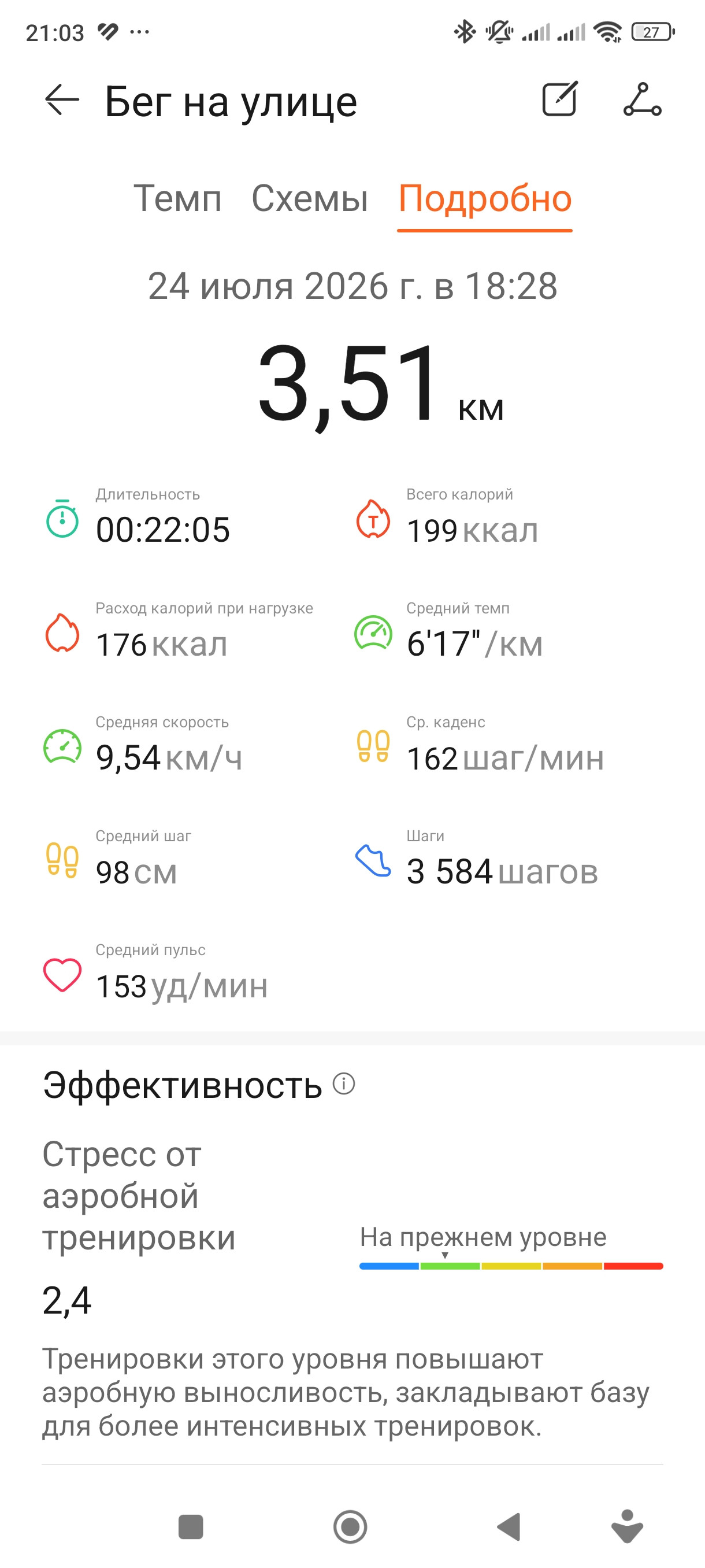Tap the accessibility navigation icon
Image resolution: width=705 pixels, height=1568 pixels.
click(x=627, y=1526)
